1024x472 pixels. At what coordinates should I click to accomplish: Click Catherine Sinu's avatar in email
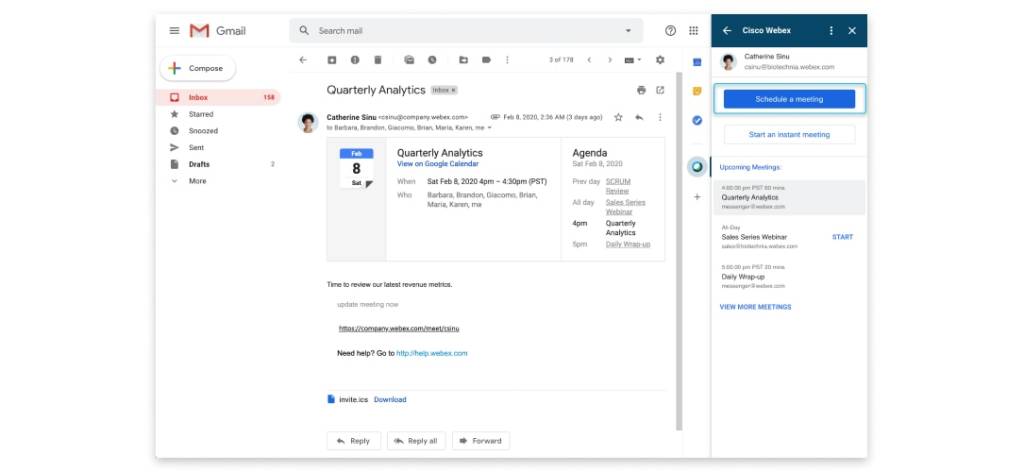(308, 122)
